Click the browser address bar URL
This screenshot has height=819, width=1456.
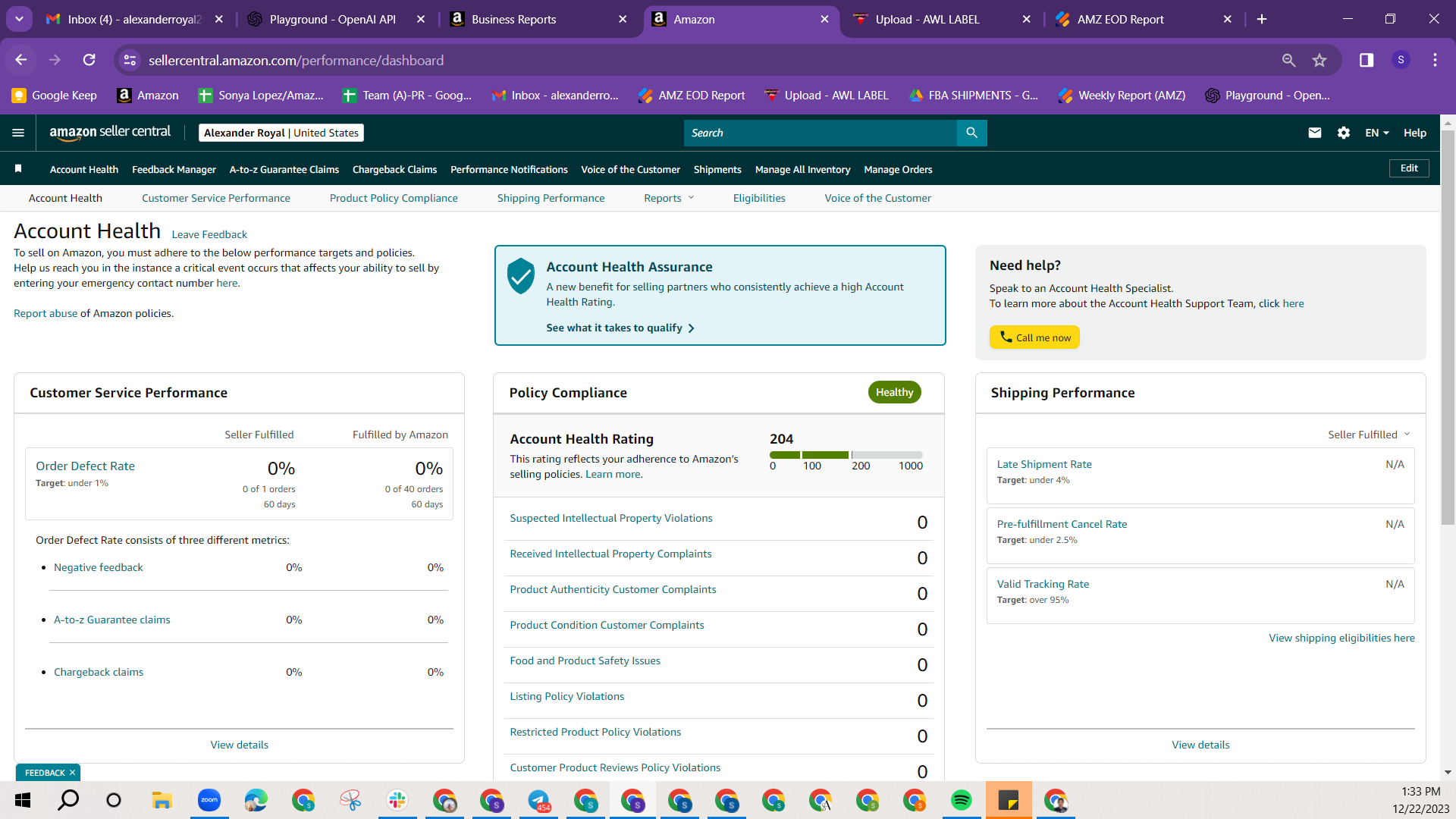pyautogui.click(x=296, y=60)
